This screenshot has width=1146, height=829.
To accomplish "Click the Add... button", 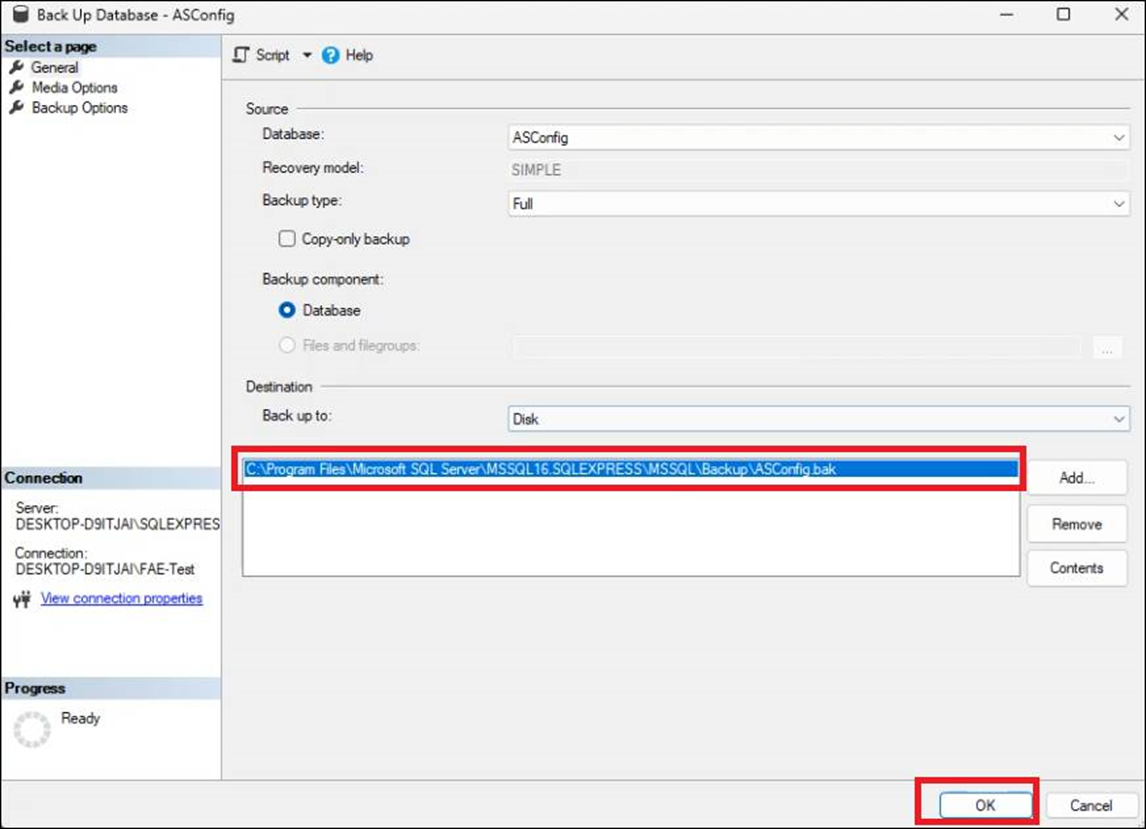I will pyautogui.click(x=1077, y=478).
